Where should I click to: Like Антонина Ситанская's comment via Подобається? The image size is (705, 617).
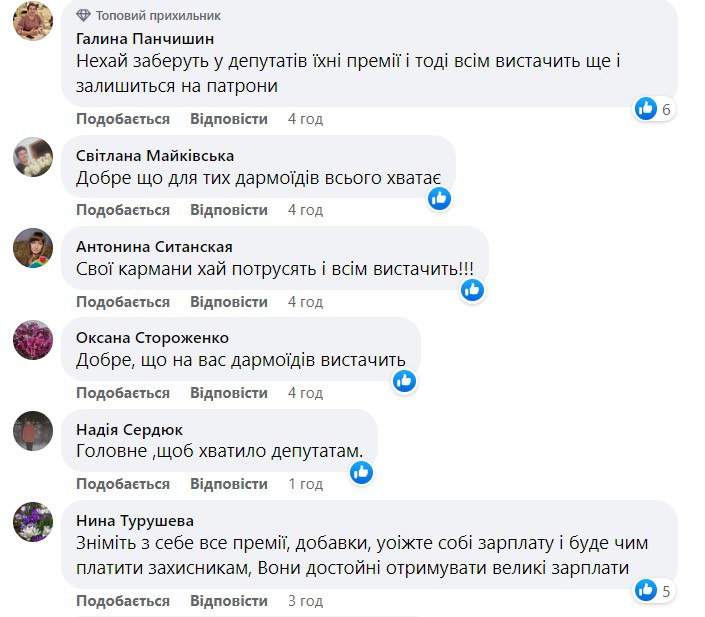tap(123, 302)
